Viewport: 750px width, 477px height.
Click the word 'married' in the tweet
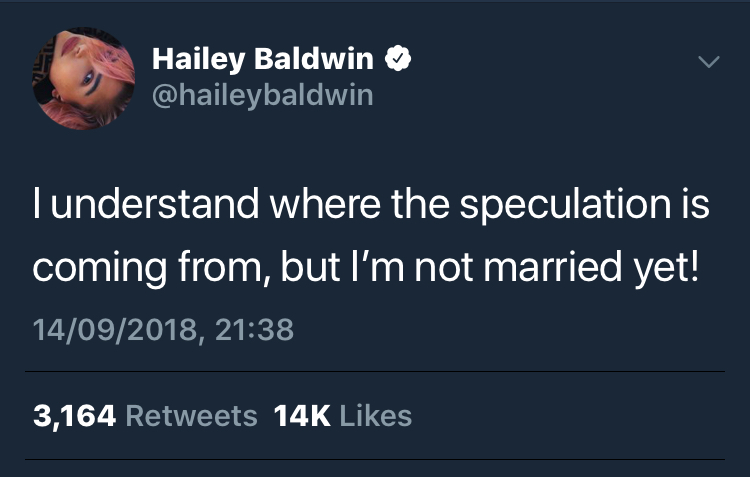coord(553,267)
